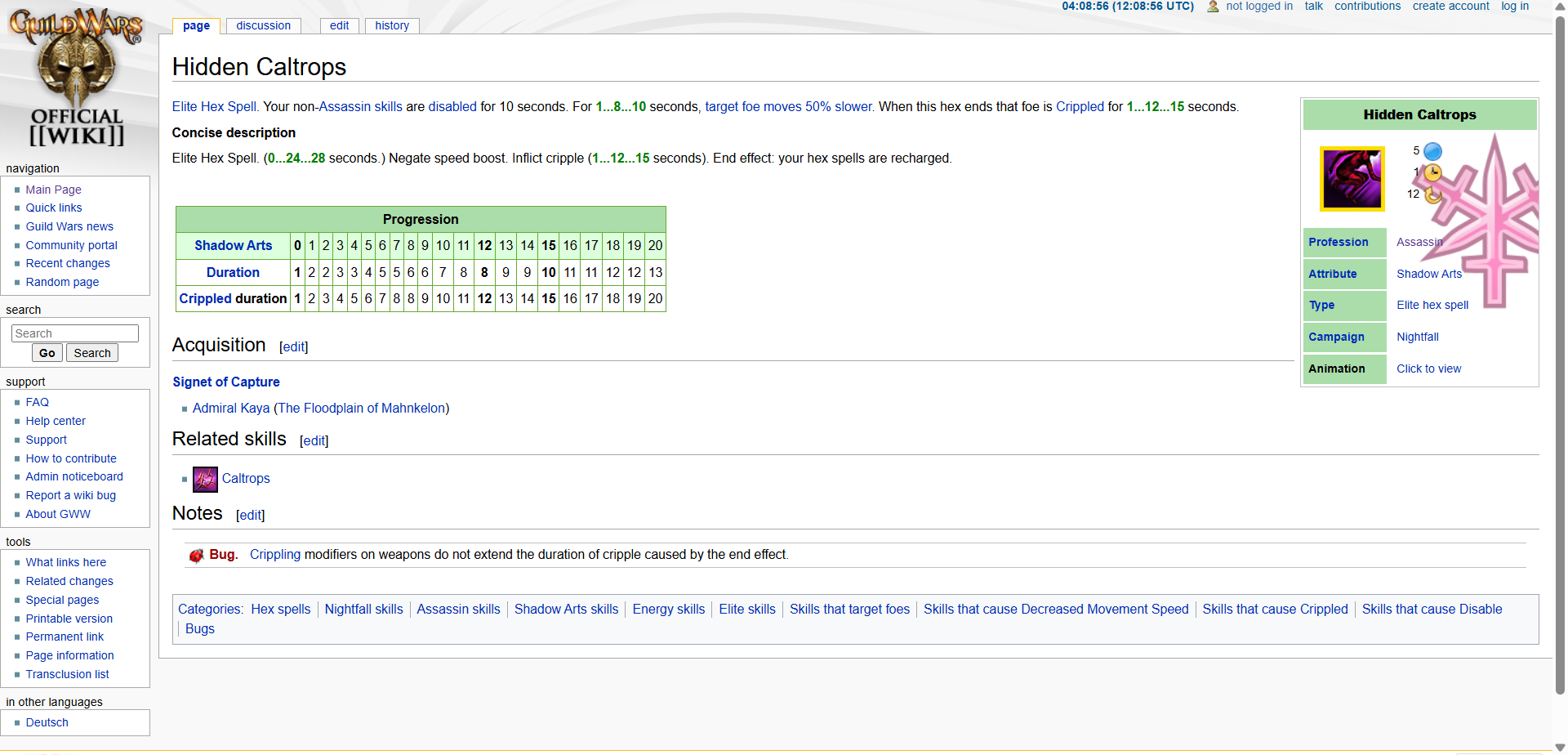This screenshot has height=755, width=1568.
Task: Open Quick links
Action: click(x=54, y=208)
